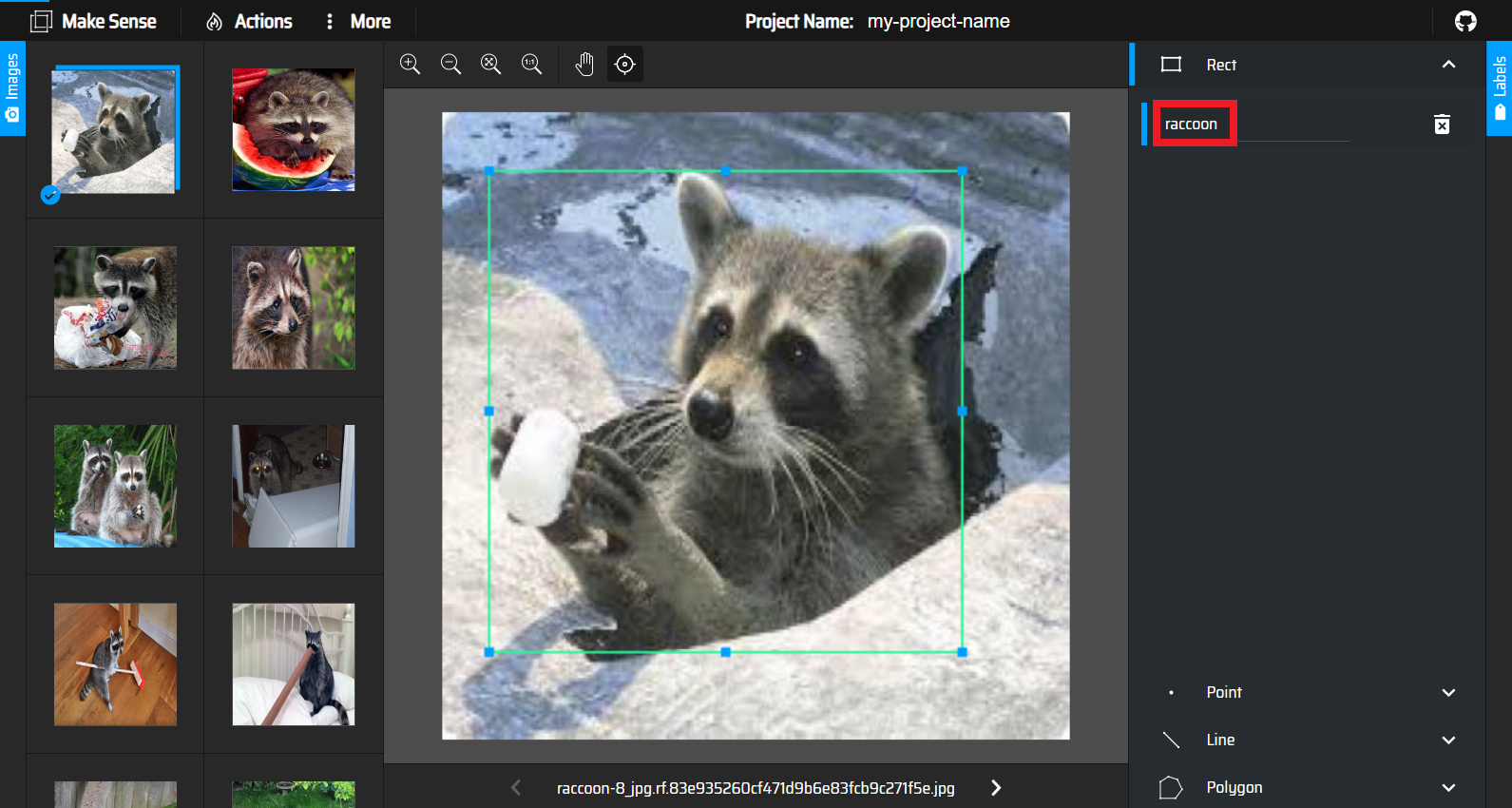Click the Line tool diagonal icon

coord(1171,740)
